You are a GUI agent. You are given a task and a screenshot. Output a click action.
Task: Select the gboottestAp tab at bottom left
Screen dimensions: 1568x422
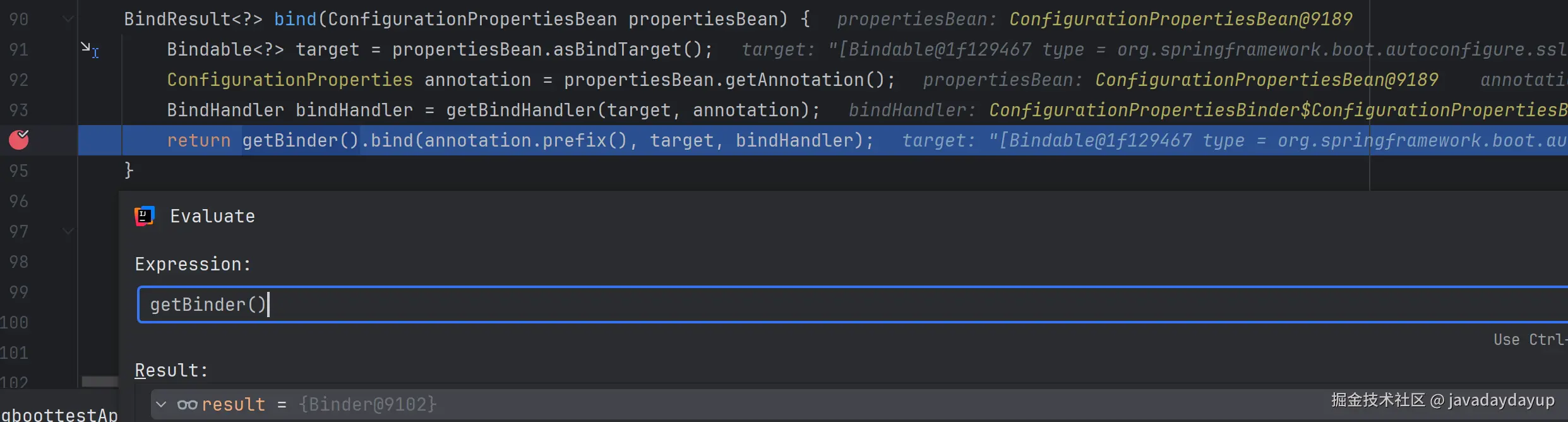59,414
